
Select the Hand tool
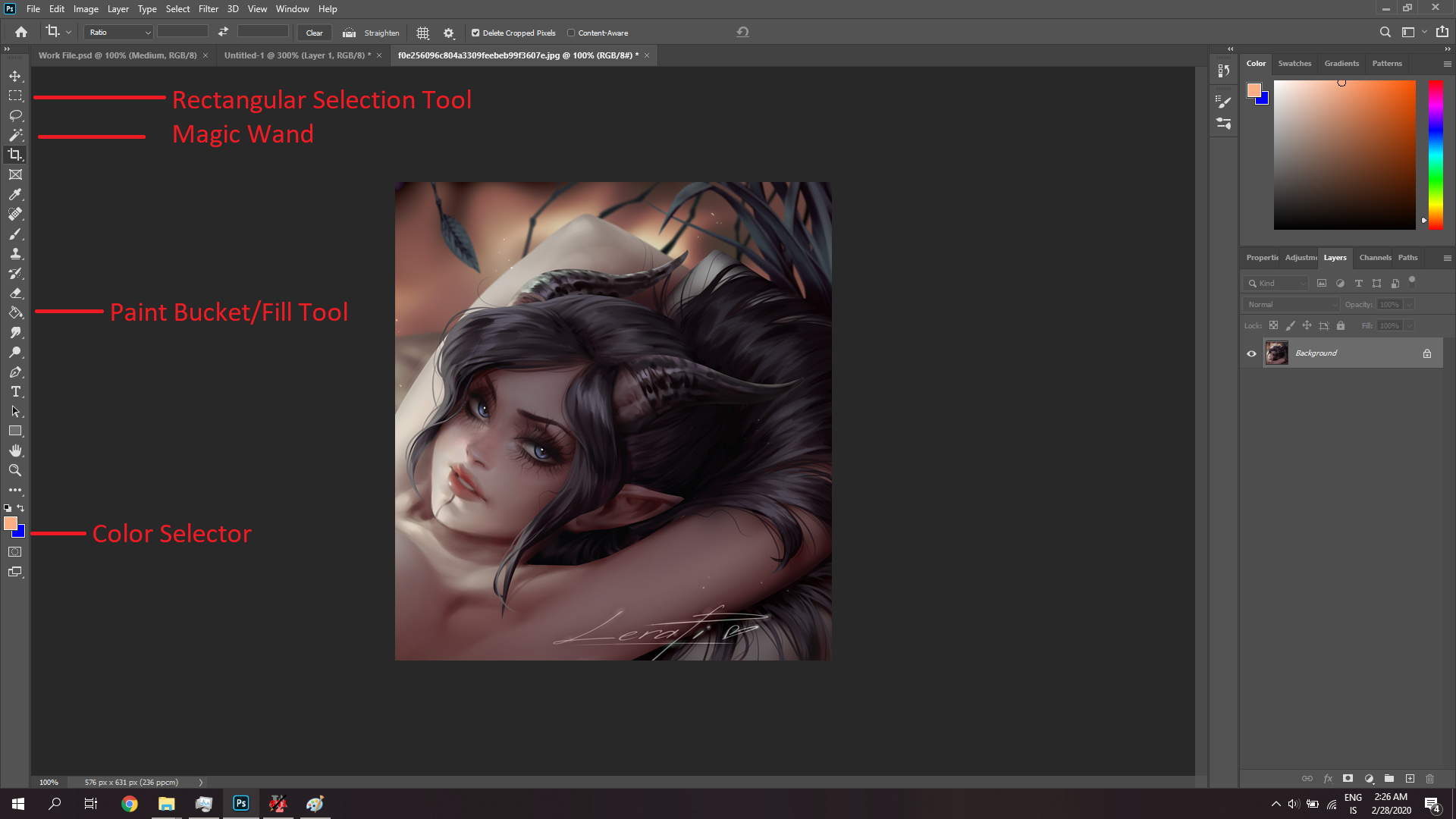pos(15,450)
